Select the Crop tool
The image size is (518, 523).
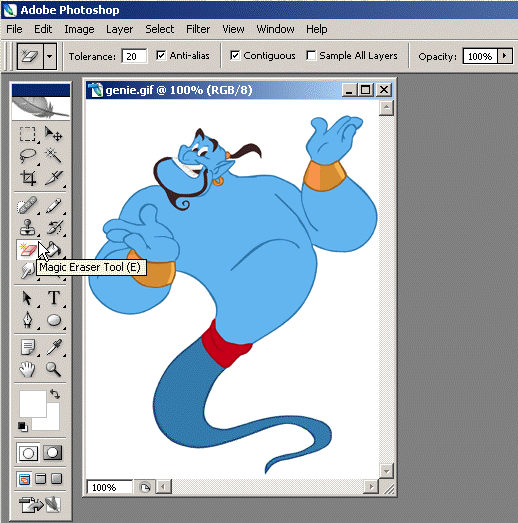point(27,177)
